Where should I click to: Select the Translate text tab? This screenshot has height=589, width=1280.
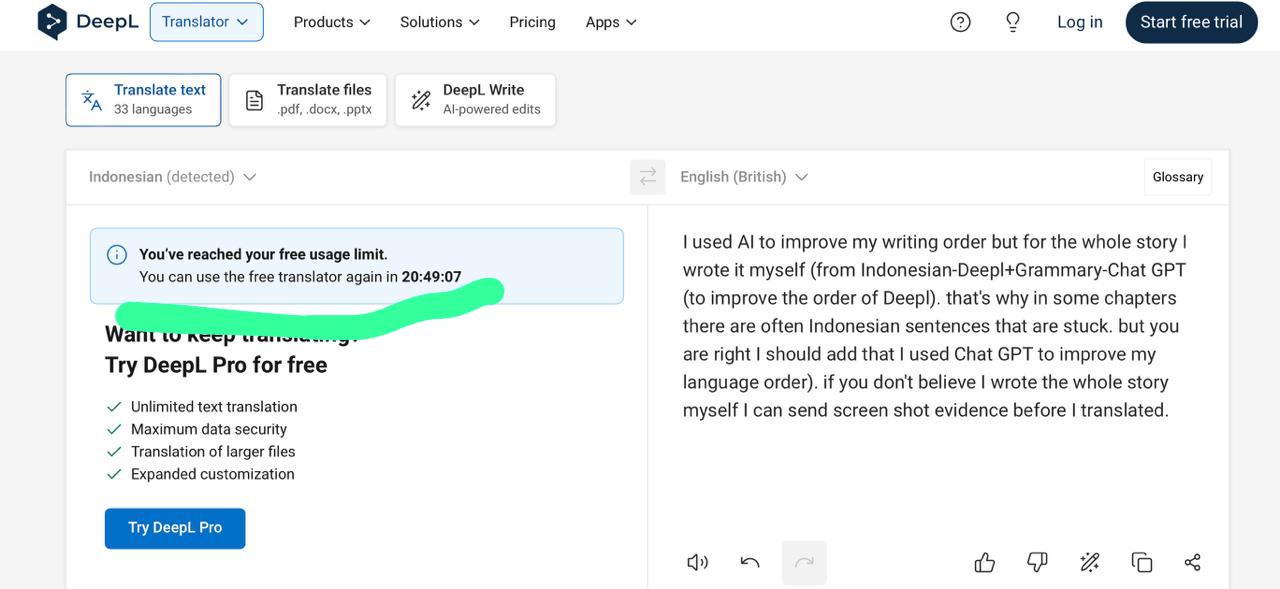click(x=143, y=100)
